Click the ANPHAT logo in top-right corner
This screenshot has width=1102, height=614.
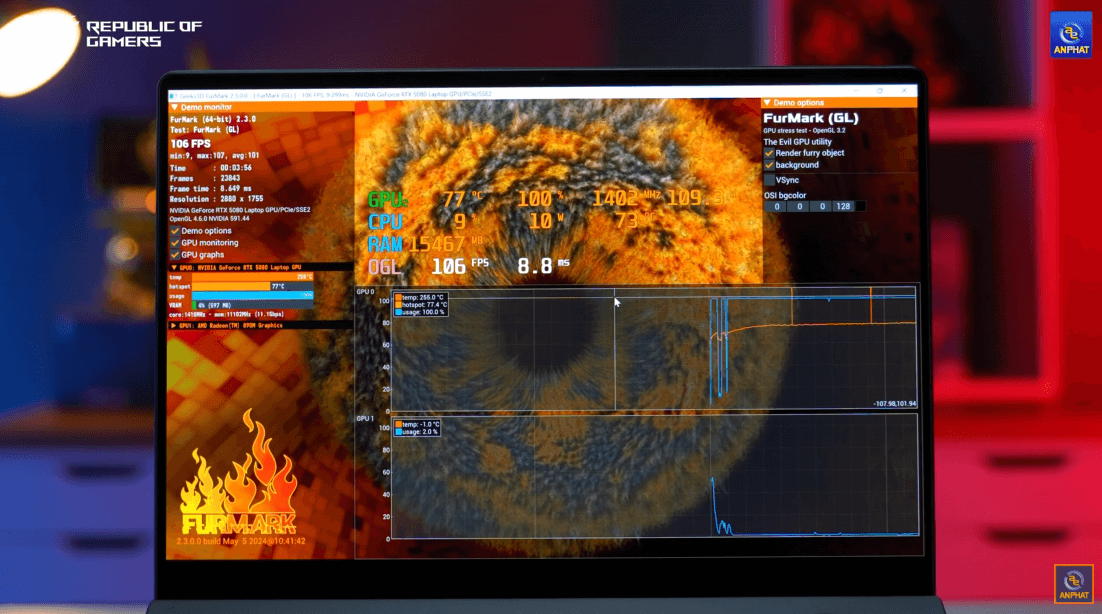[x=1070, y=35]
